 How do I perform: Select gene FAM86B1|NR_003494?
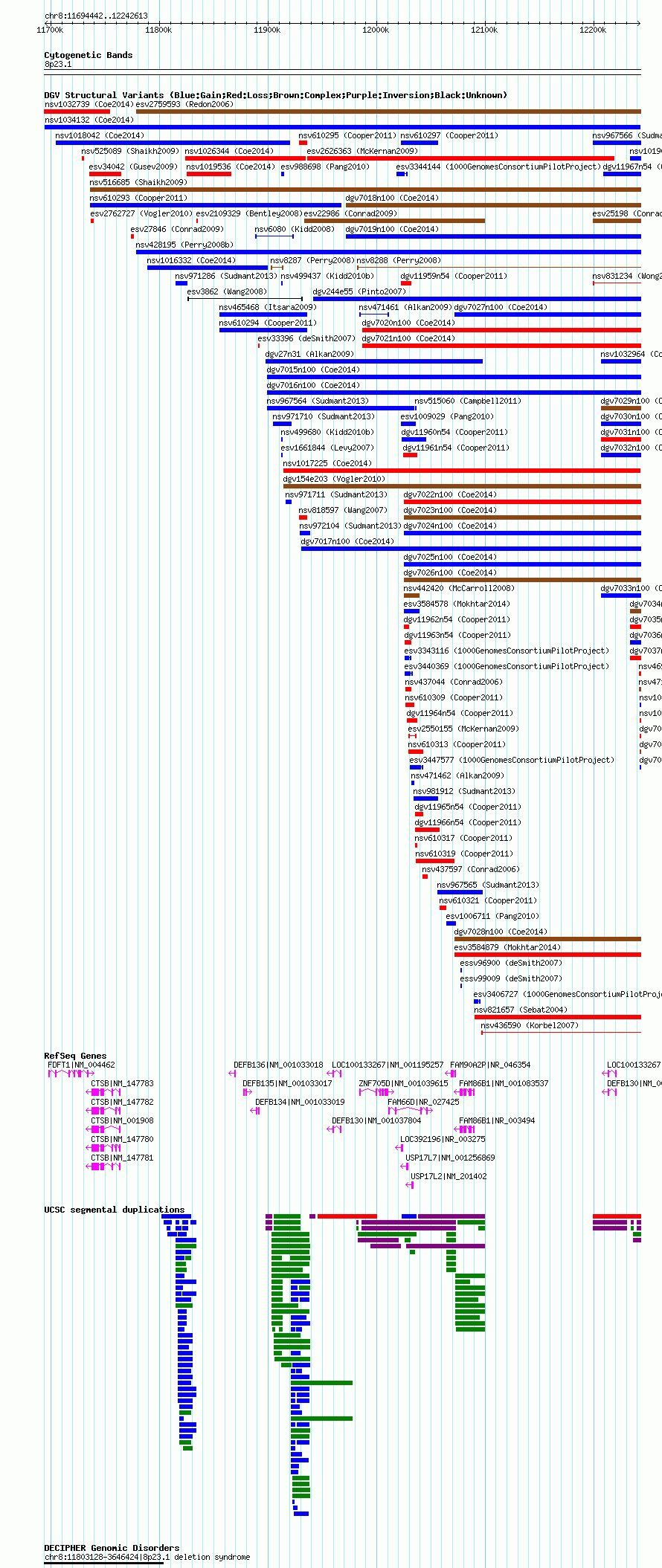pos(497,1120)
